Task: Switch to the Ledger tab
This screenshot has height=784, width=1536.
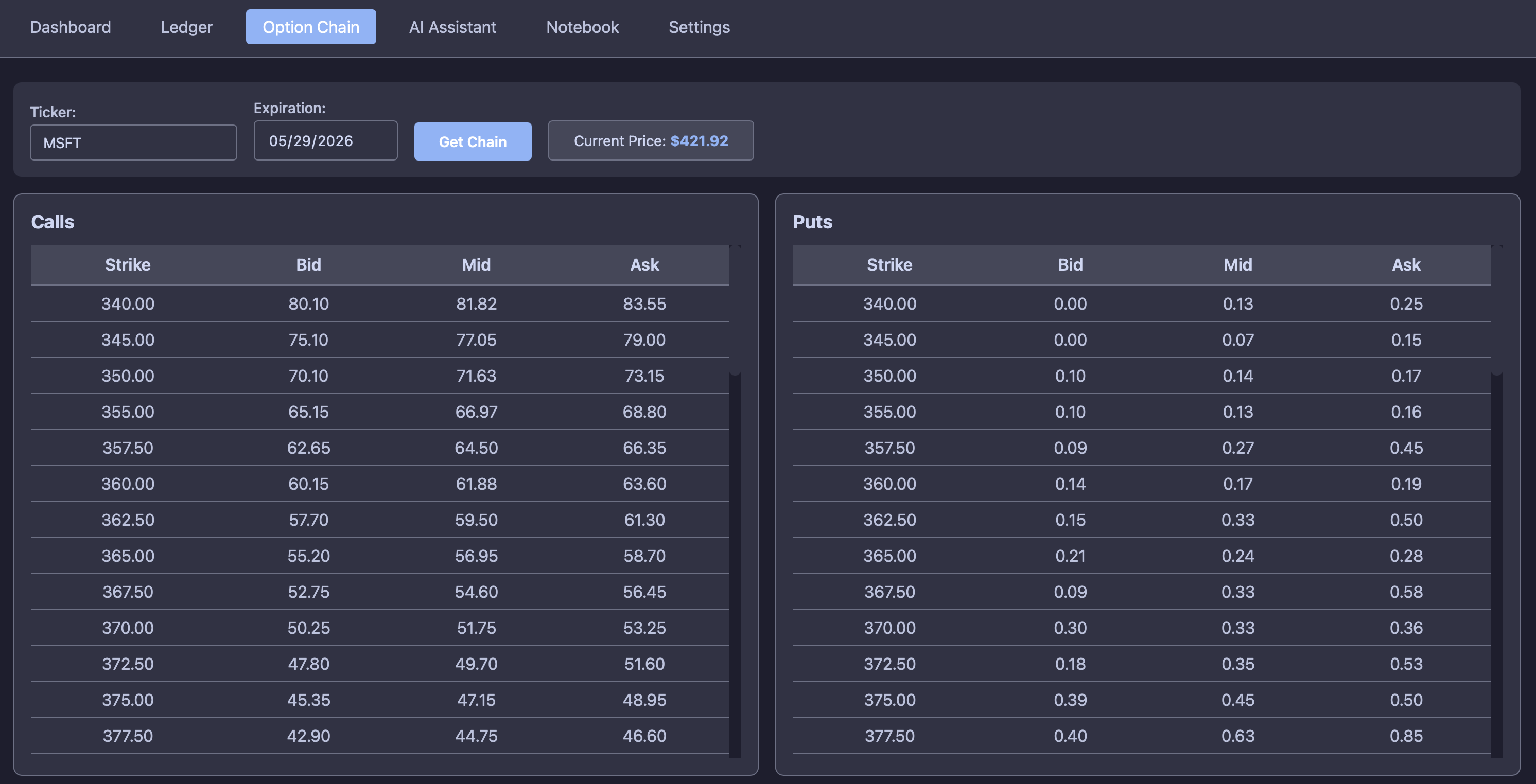Action: tap(187, 27)
